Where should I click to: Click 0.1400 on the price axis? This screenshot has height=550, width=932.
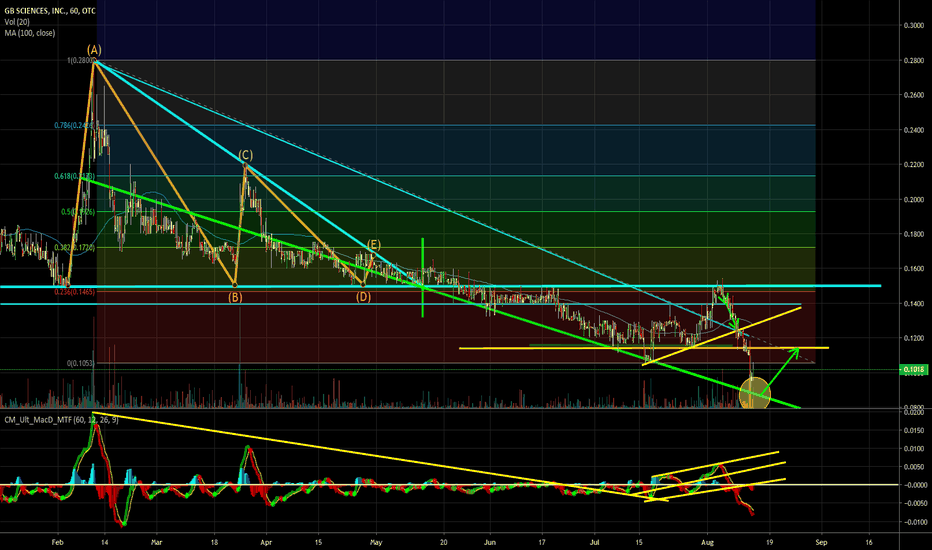point(914,304)
